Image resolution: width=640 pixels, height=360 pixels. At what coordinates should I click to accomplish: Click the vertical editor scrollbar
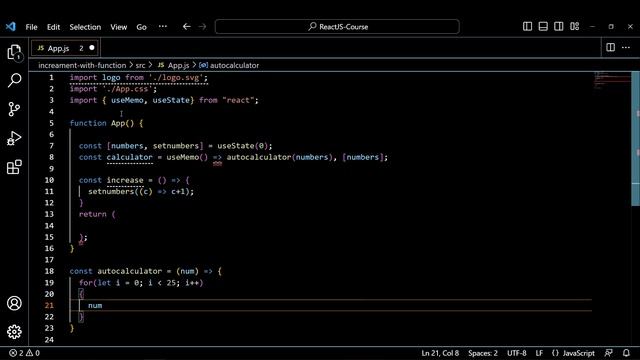point(636,139)
